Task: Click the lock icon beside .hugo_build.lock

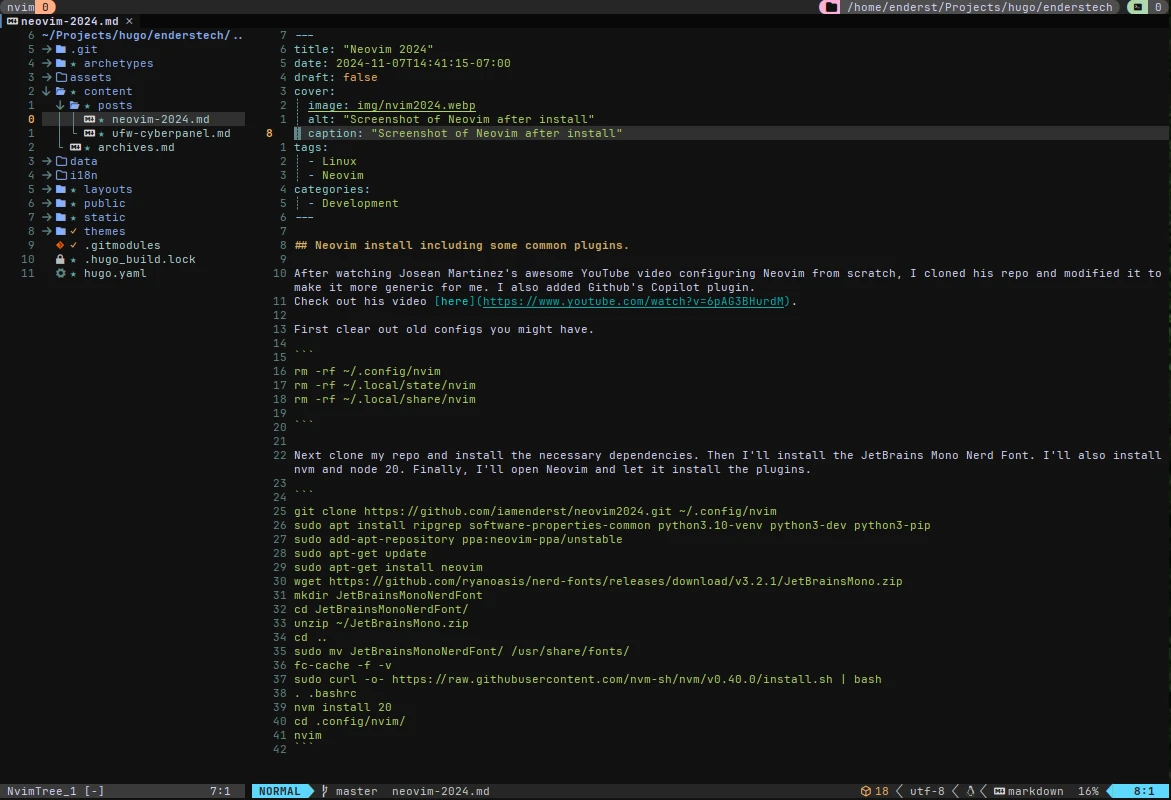Action: tap(60, 259)
